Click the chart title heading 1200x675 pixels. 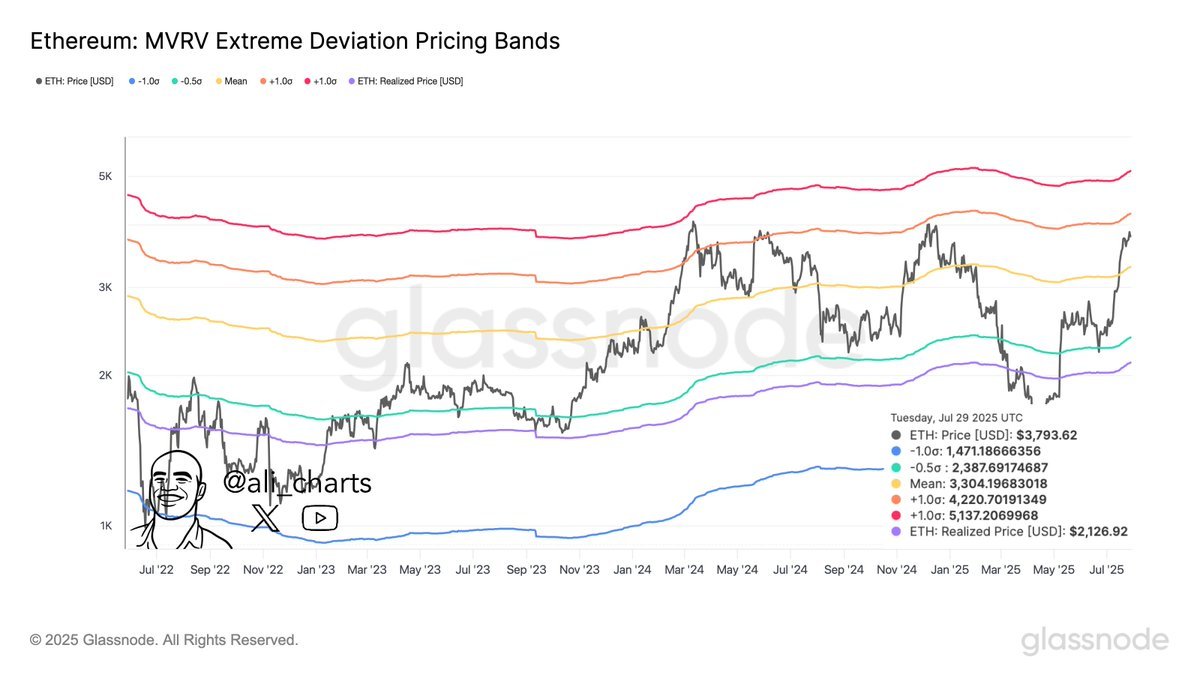[295, 41]
